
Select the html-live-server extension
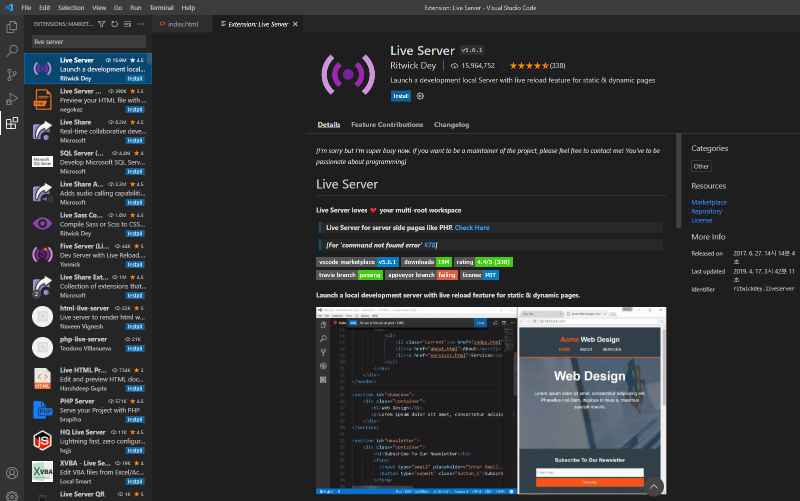[88, 317]
